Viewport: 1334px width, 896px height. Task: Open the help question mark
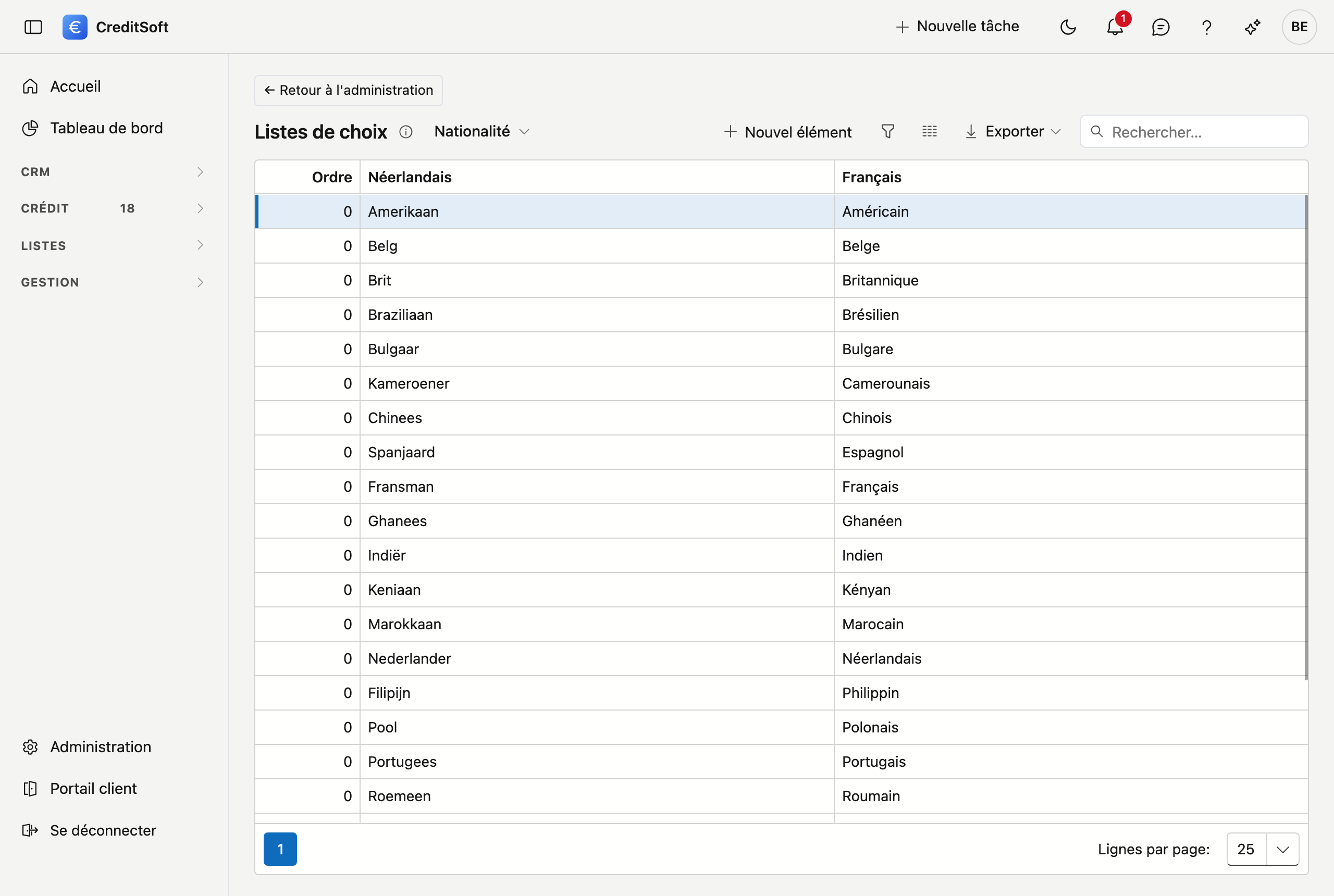[x=1206, y=27]
